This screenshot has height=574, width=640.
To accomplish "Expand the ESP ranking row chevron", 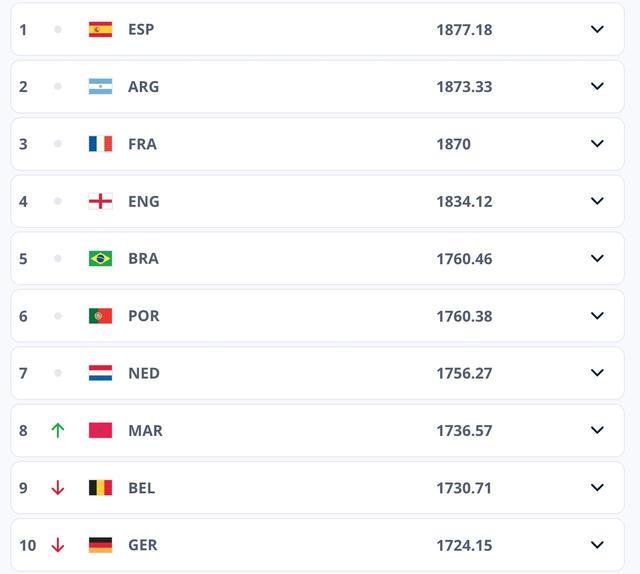I will pos(597,29).
